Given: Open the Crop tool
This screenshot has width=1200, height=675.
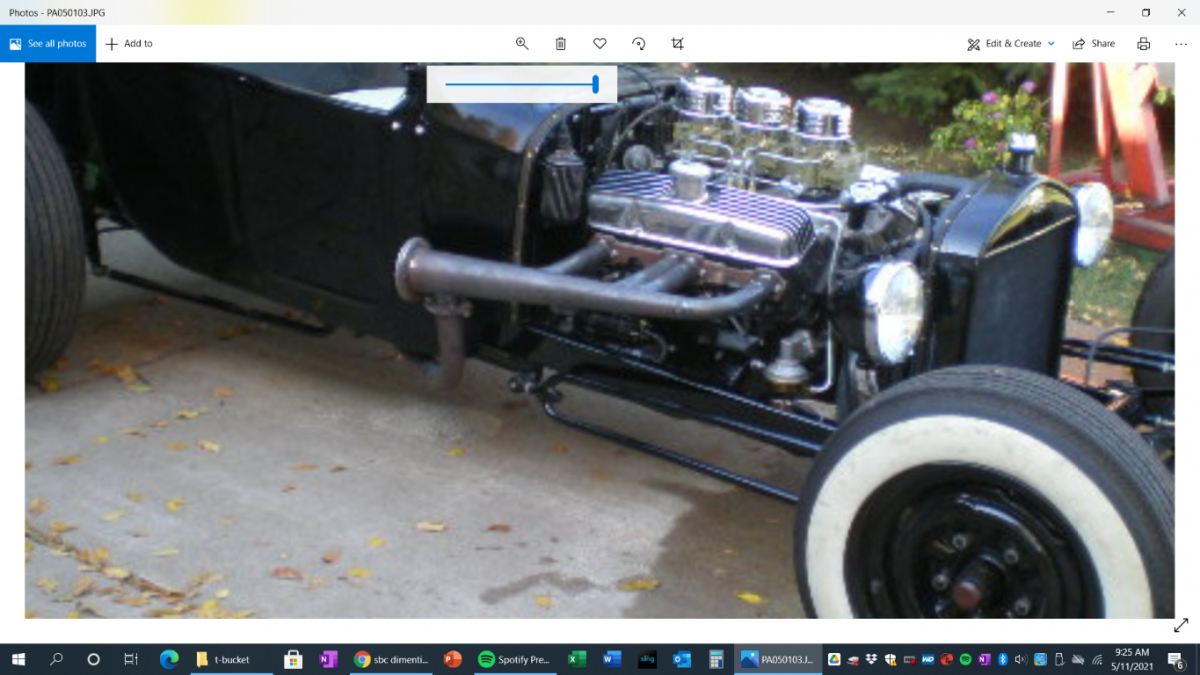Looking at the screenshot, I should click(x=678, y=44).
